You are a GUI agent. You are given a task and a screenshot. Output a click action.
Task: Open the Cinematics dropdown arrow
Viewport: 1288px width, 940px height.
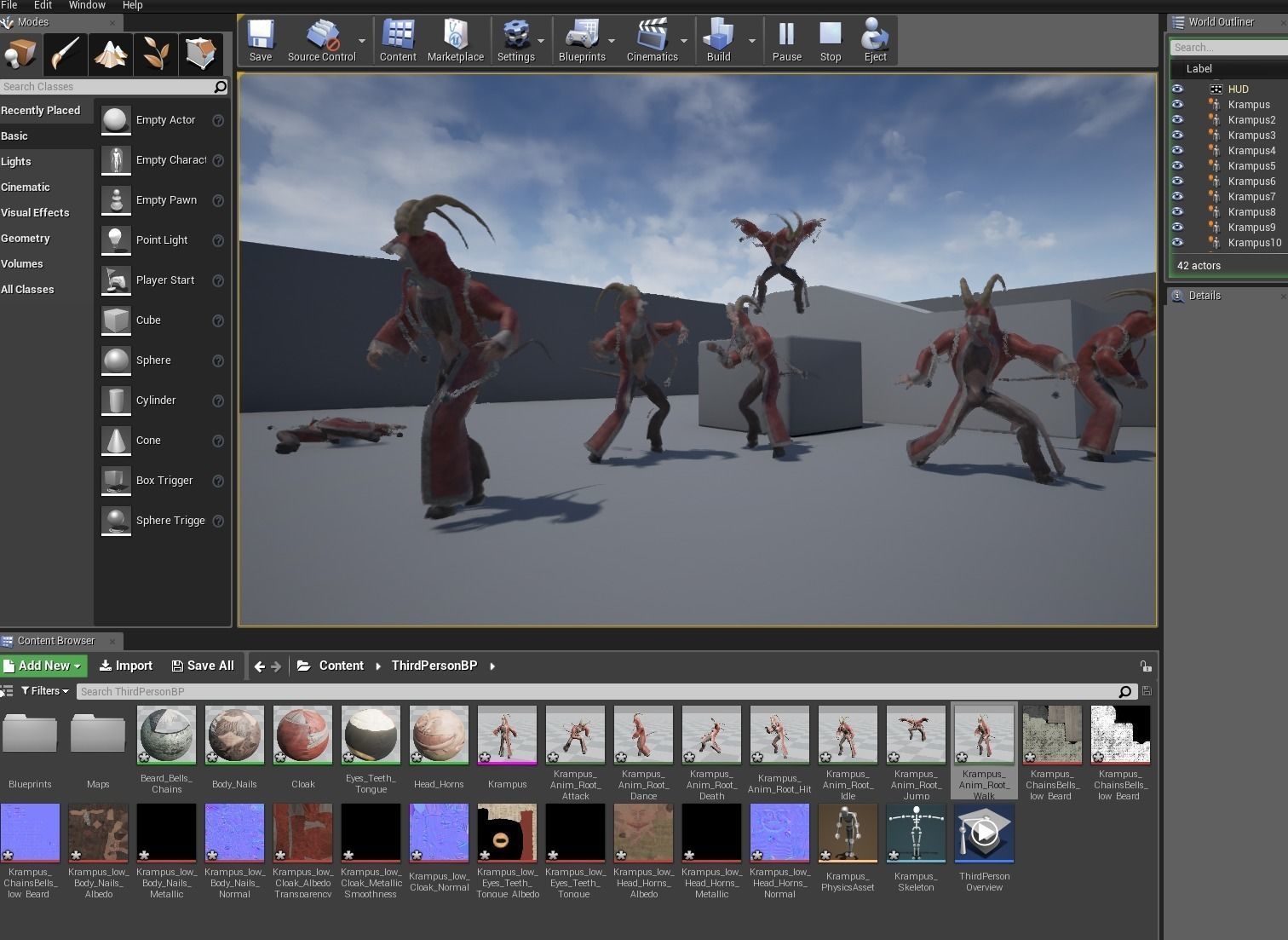pyautogui.click(x=684, y=40)
